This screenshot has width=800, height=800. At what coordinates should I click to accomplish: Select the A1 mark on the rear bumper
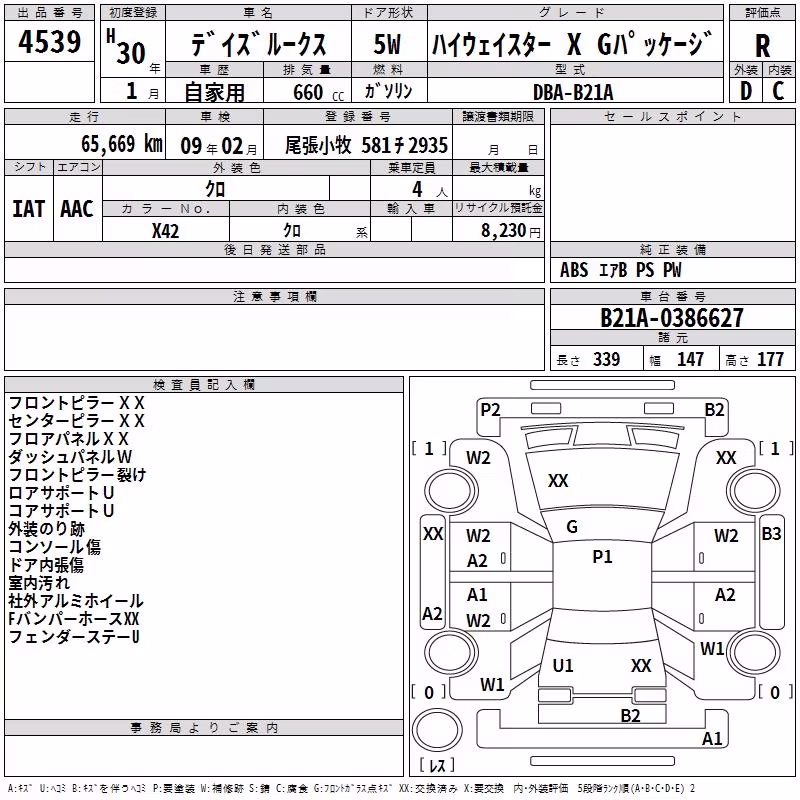[712, 738]
